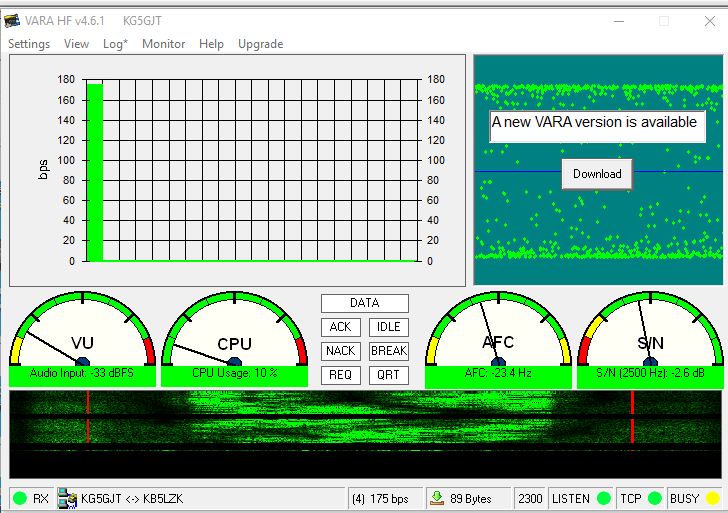728x513 pixels.
Task: Click the LISTEN status label
Action: pyautogui.click(x=571, y=499)
